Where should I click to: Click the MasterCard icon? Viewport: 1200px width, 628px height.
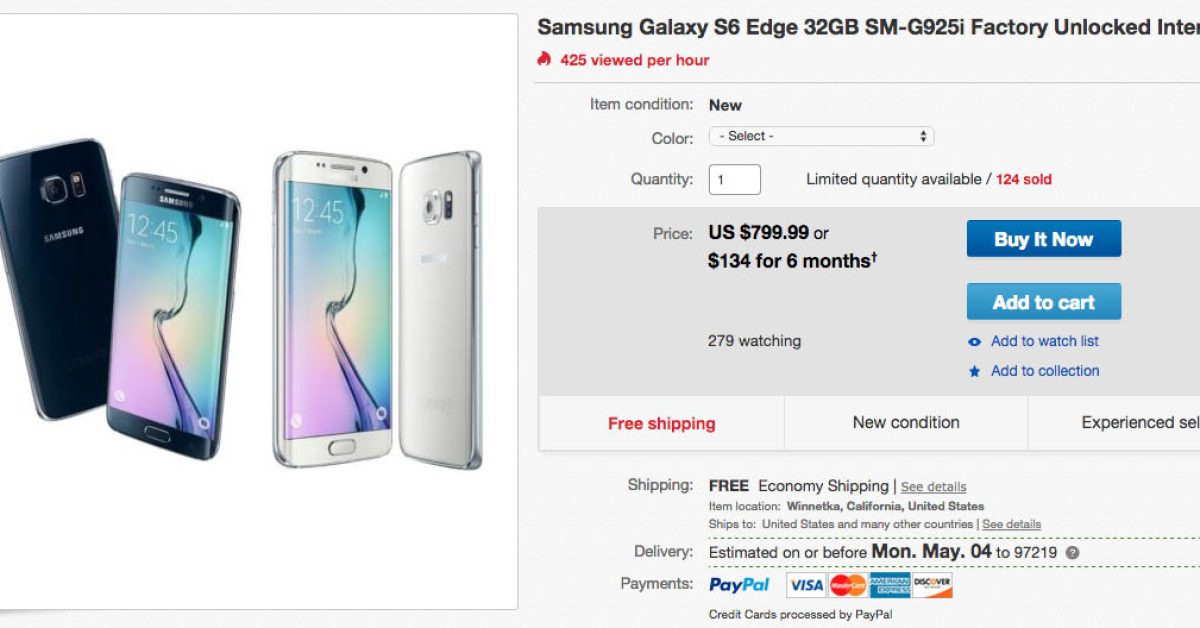[848, 585]
